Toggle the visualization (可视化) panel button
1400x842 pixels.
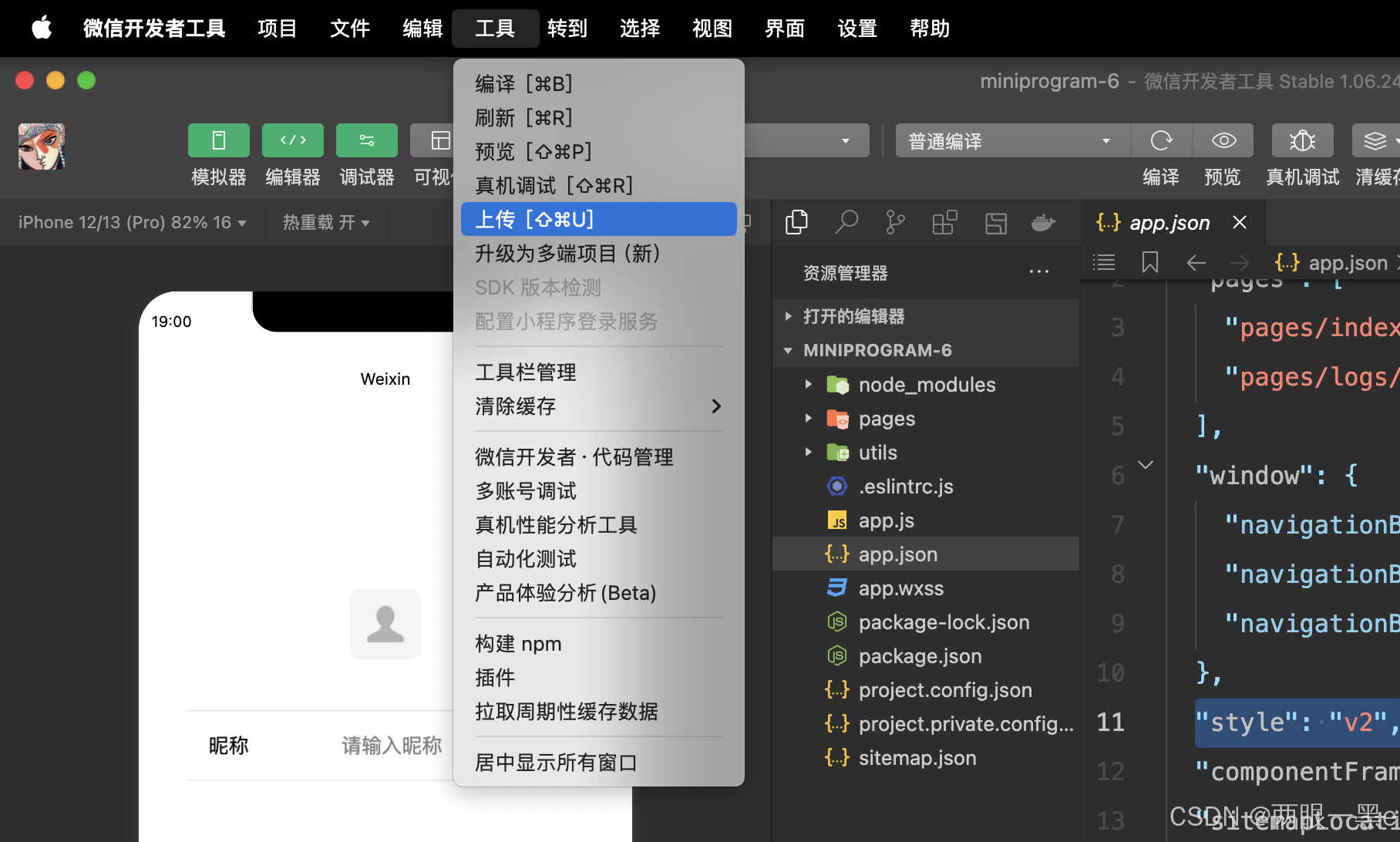432,140
